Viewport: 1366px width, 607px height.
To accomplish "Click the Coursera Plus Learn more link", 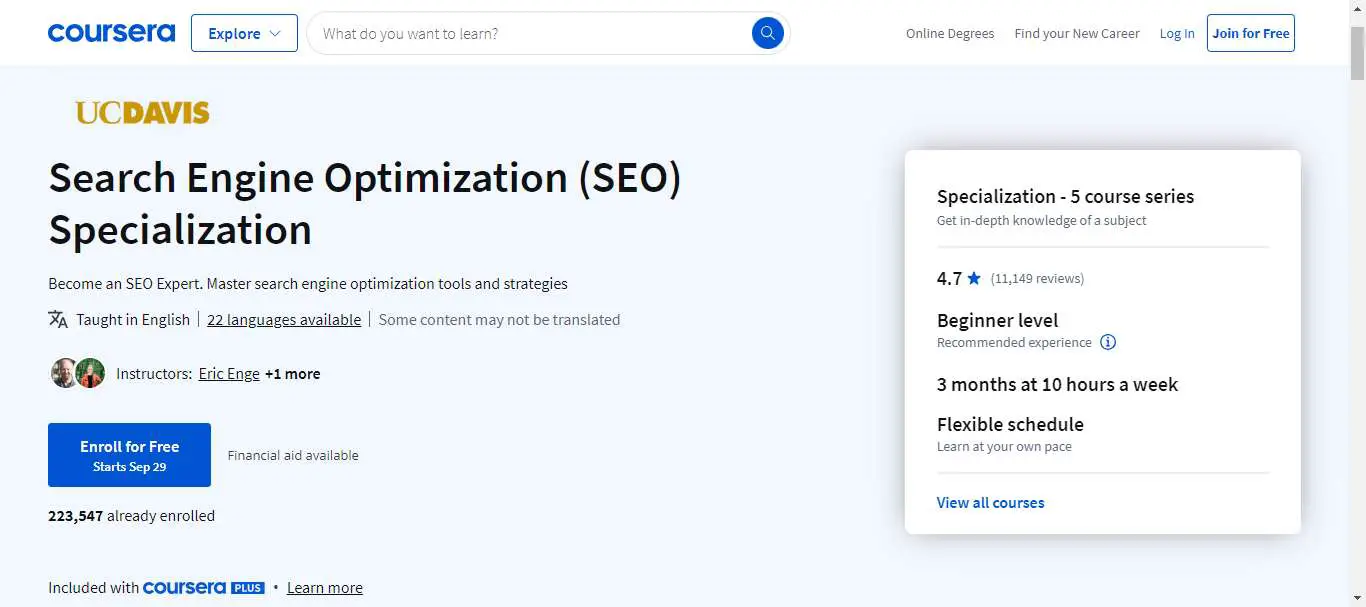I will coord(325,587).
